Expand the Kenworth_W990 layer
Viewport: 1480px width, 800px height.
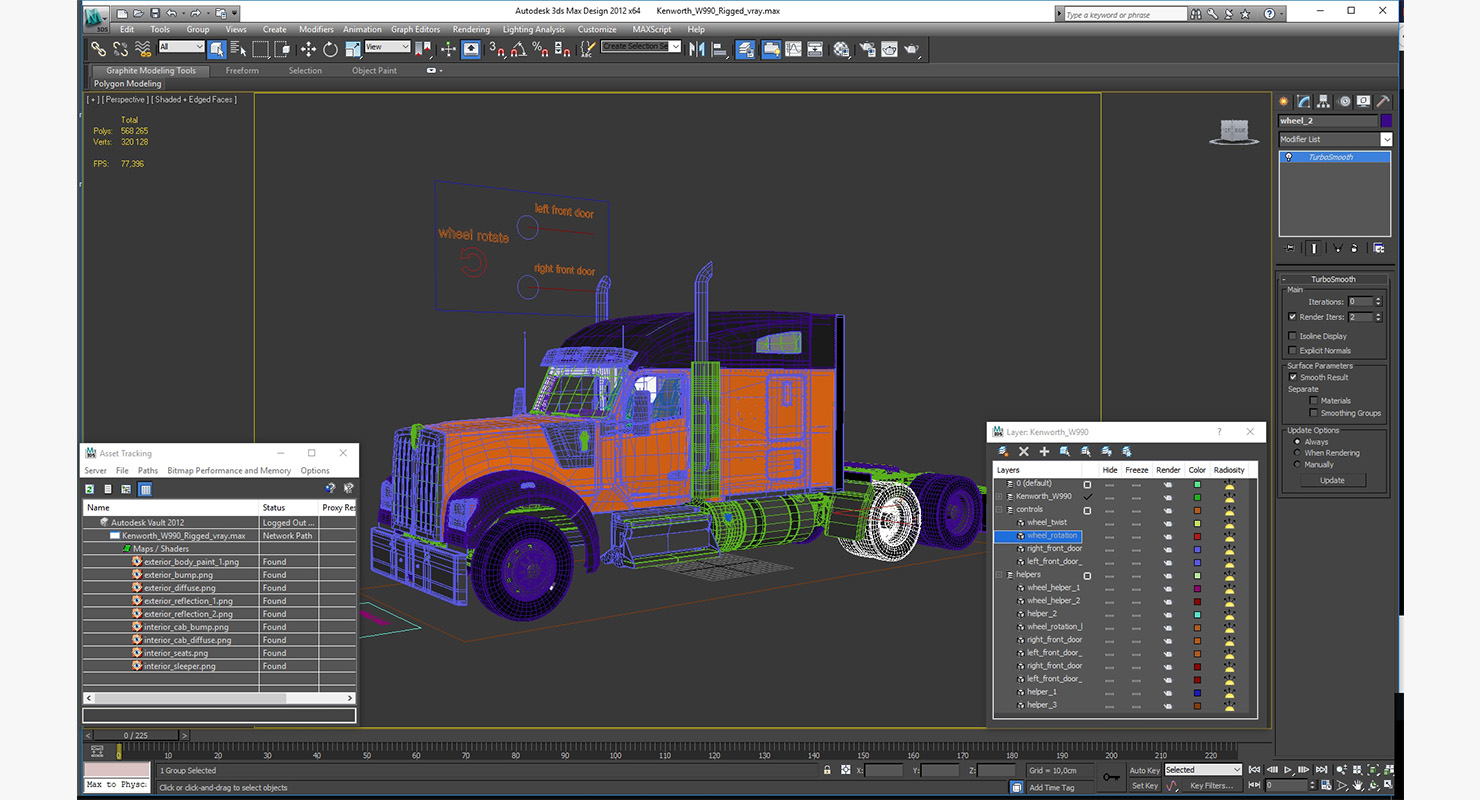[998, 496]
